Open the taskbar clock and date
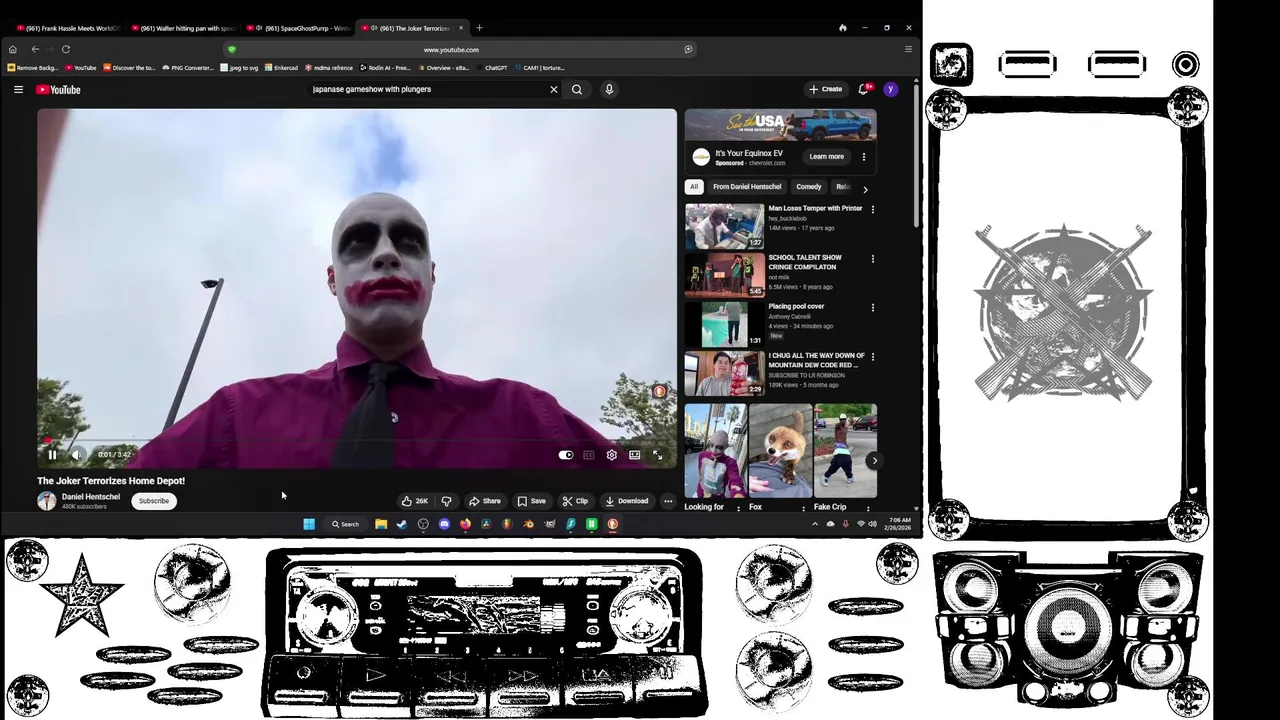This screenshot has height=720, width=1280. (x=898, y=524)
